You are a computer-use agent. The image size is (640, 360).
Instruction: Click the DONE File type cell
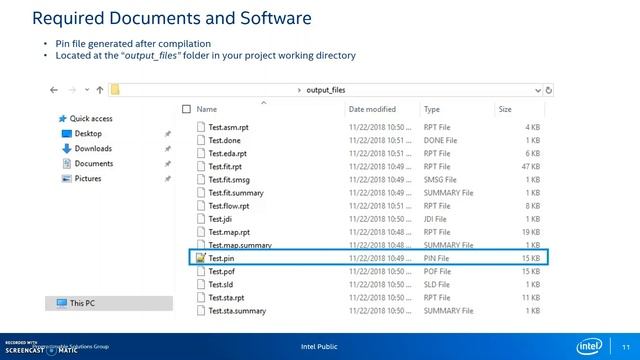(x=440, y=140)
